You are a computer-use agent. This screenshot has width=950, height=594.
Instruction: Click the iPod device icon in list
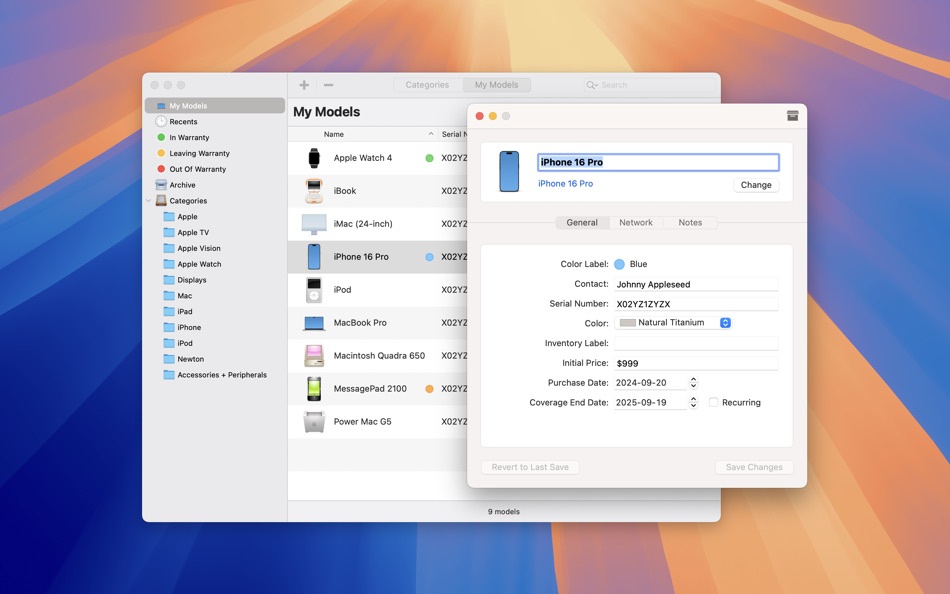(x=314, y=290)
